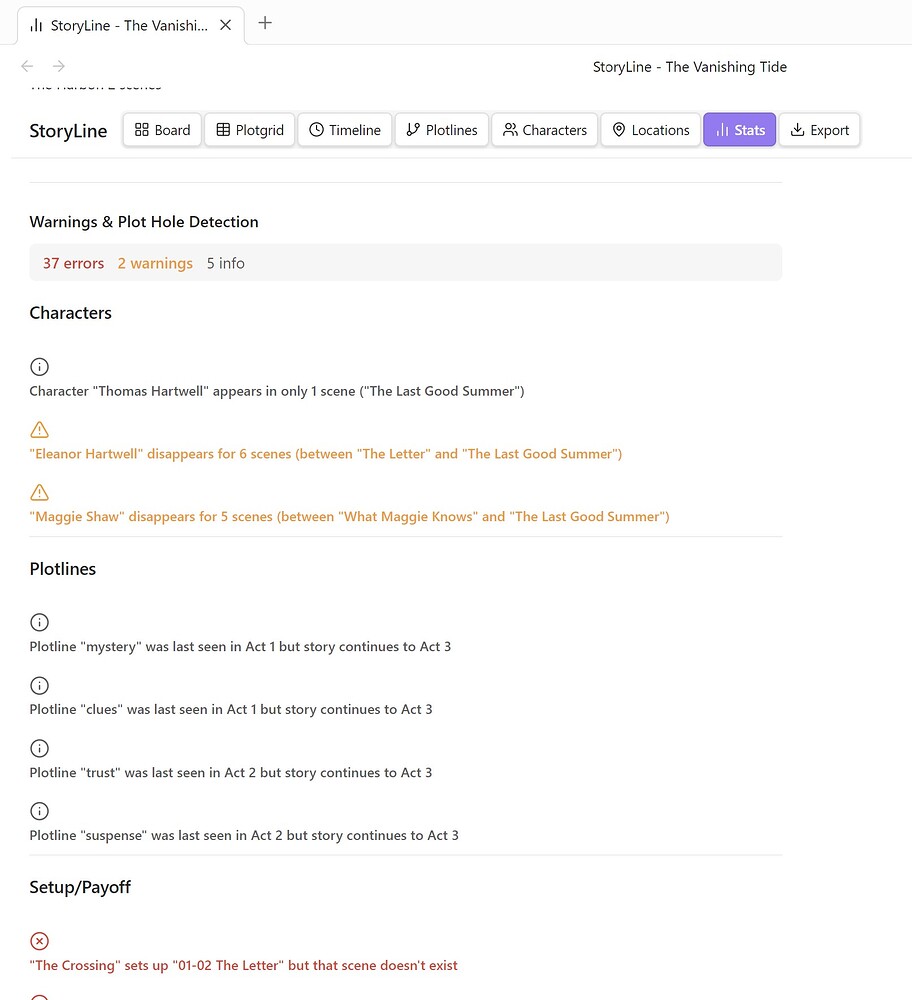Open a new tab with plus icon
Viewport: 912px width, 1000px height.
pyautogui.click(x=265, y=23)
